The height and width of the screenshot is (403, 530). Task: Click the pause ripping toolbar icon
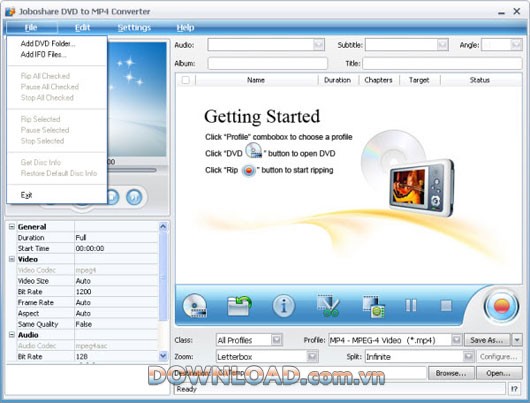click(411, 306)
